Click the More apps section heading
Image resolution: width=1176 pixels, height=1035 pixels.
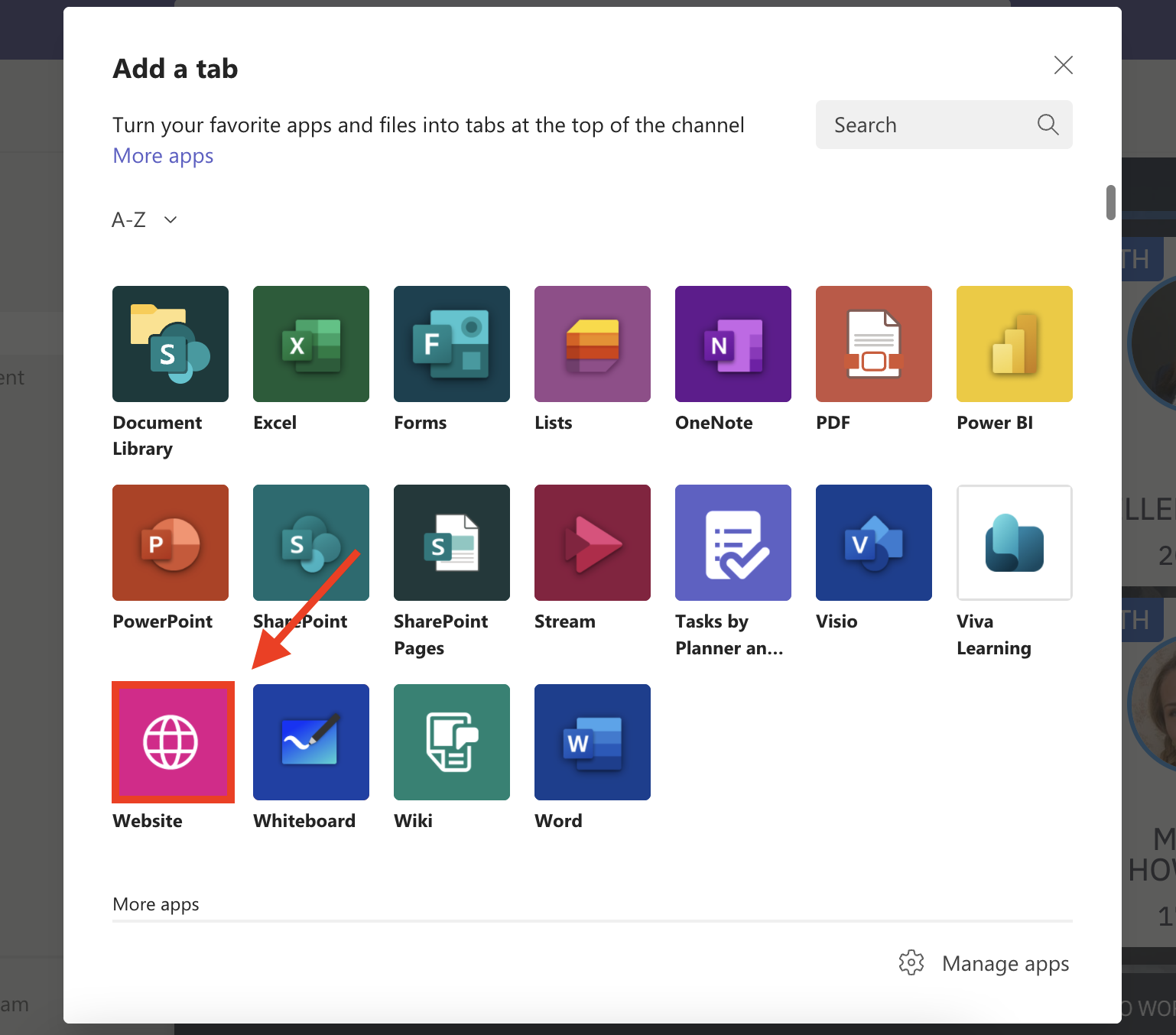156,904
